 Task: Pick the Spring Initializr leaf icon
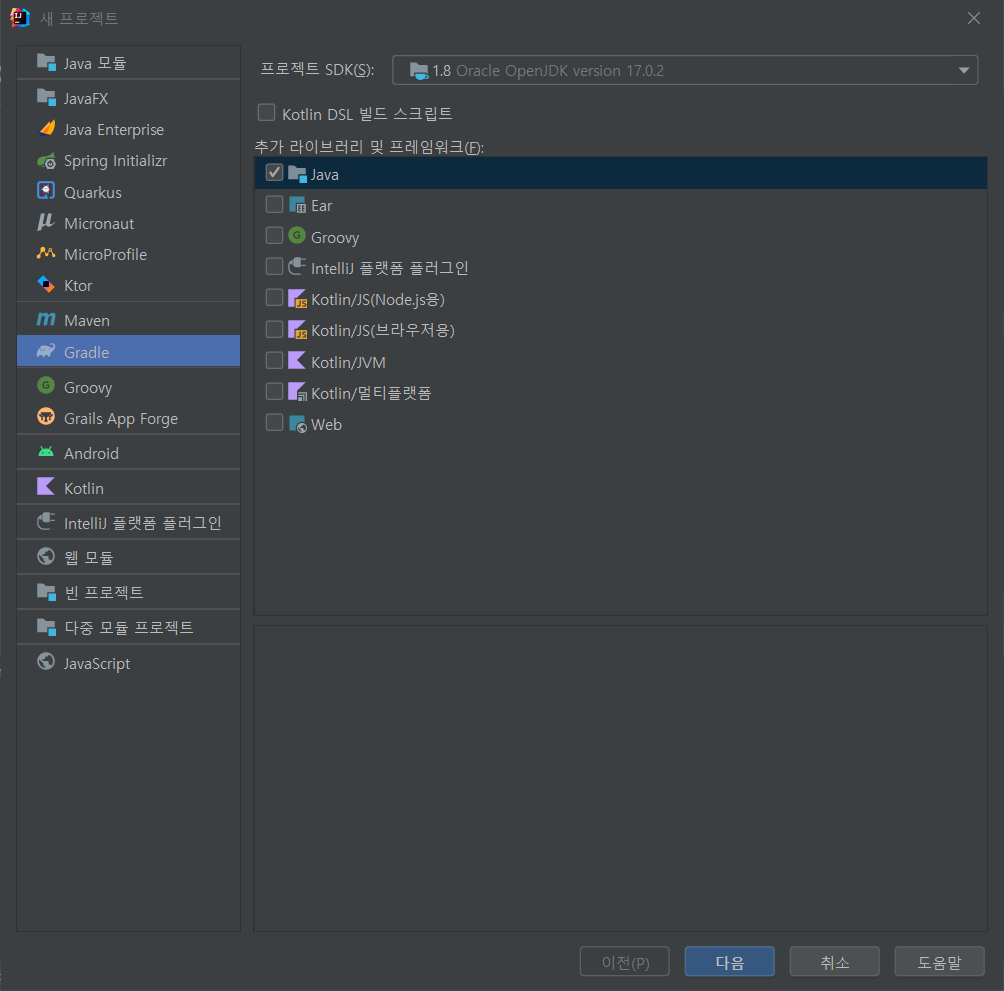[46, 160]
